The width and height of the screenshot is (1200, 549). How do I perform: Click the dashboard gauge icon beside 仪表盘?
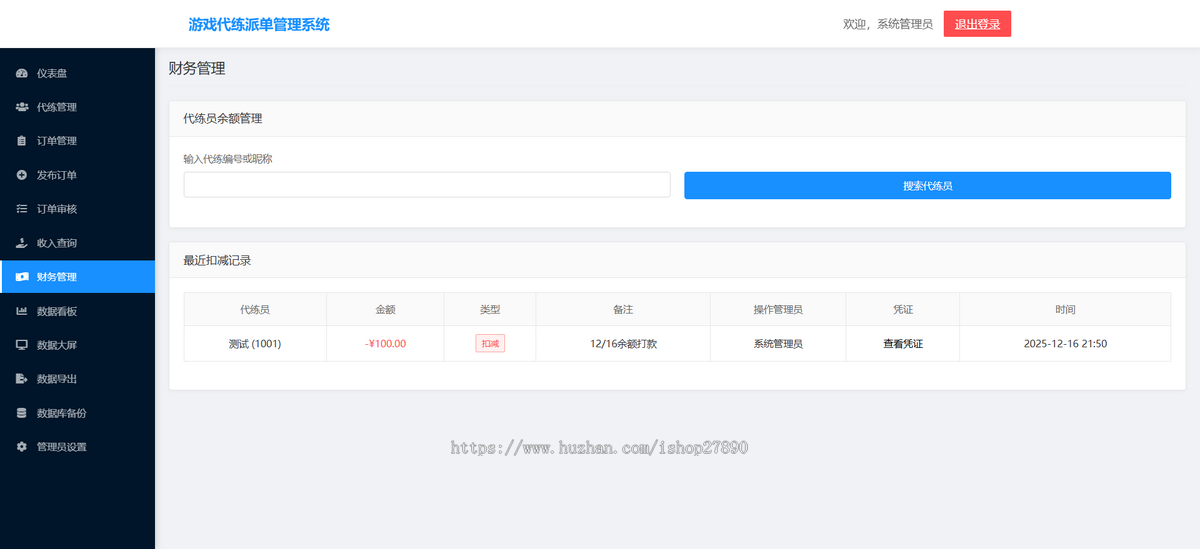tap(22, 73)
